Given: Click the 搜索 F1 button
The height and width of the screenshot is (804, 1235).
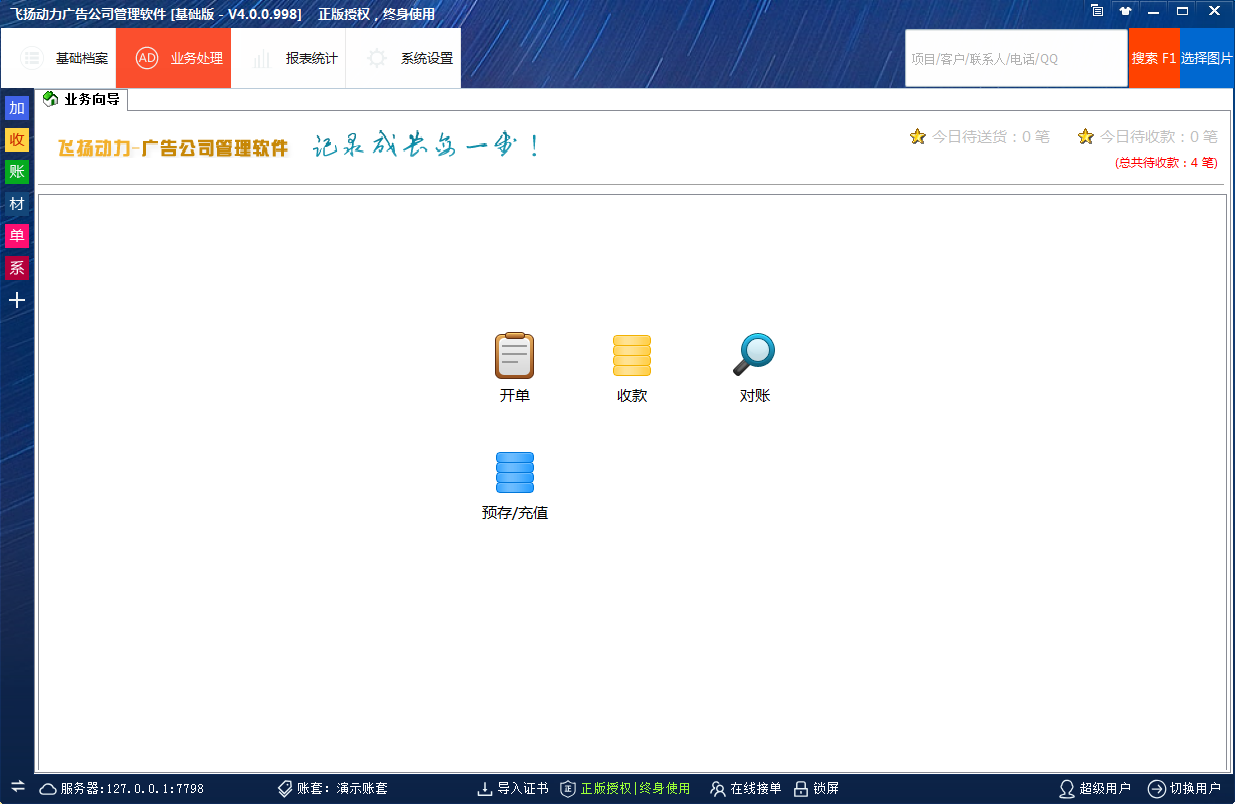Looking at the screenshot, I should pyautogui.click(x=1154, y=58).
